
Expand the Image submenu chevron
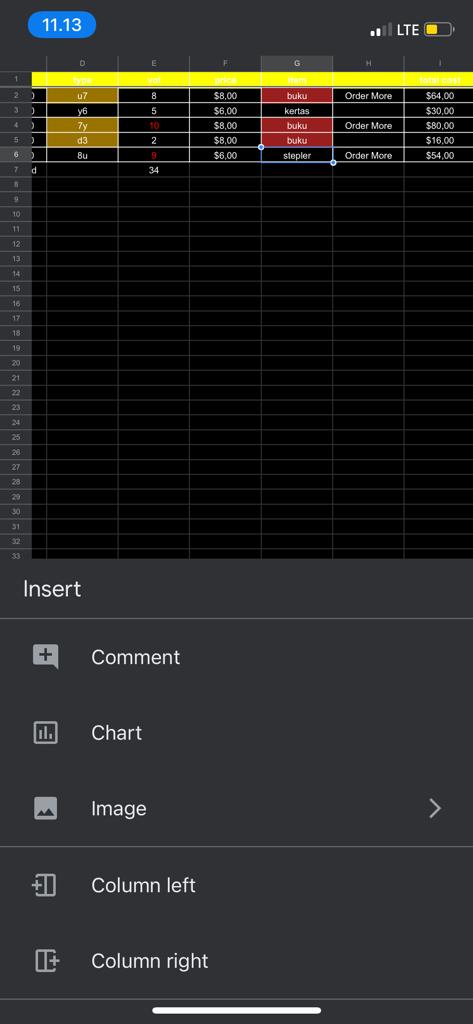point(435,808)
